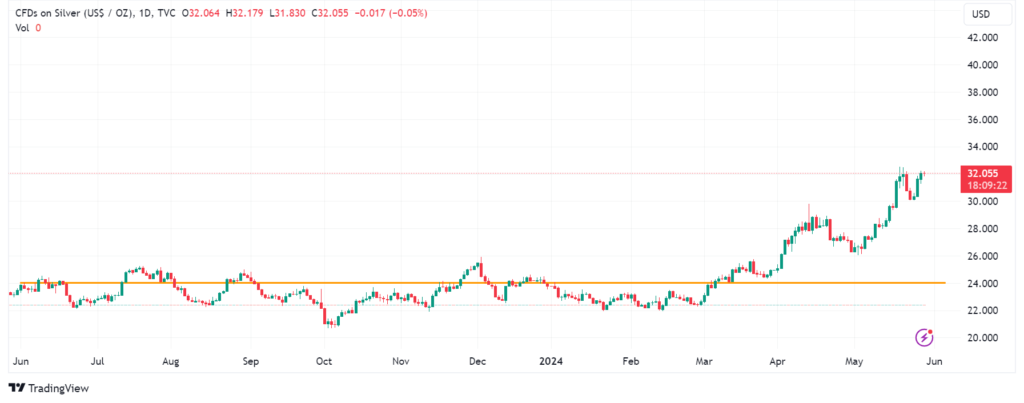
Task: Click the 18:09:22 bar countdown timer
Action: (981, 185)
